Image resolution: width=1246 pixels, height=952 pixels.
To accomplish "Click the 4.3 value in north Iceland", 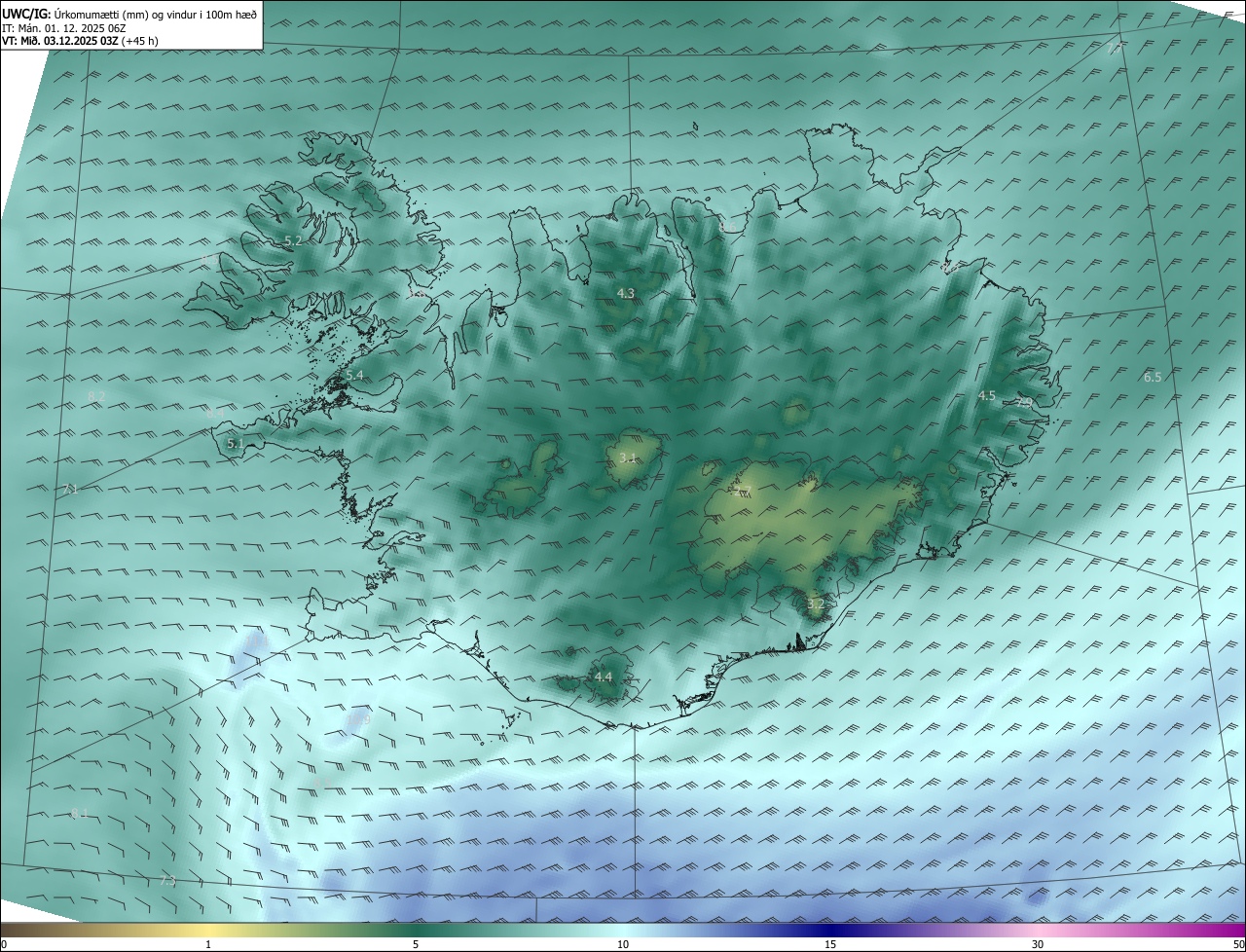I will tap(626, 293).
